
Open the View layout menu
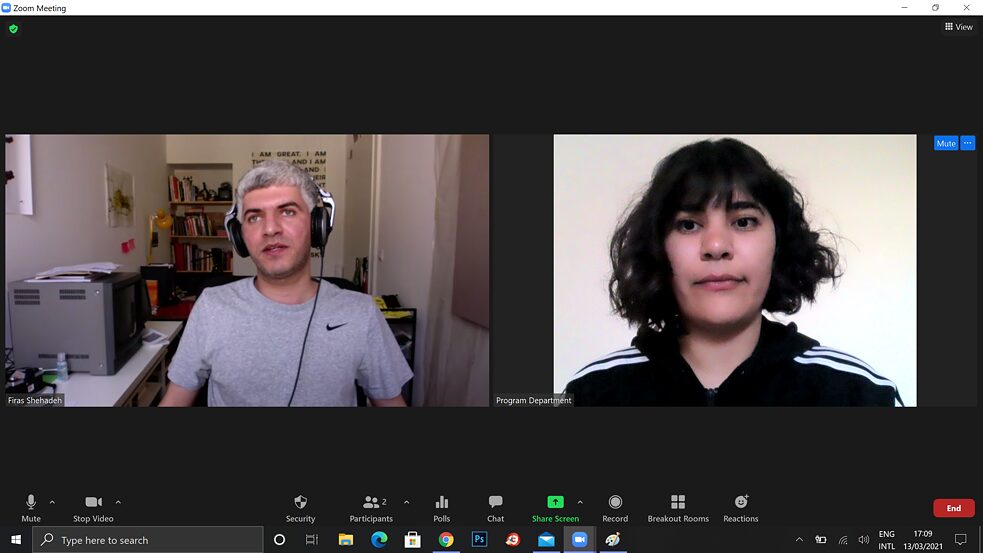click(958, 27)
